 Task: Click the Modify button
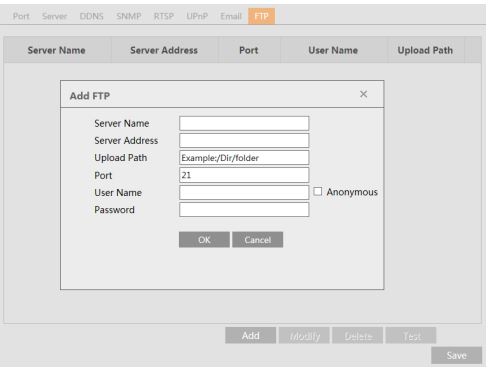[x=304, y=335]
